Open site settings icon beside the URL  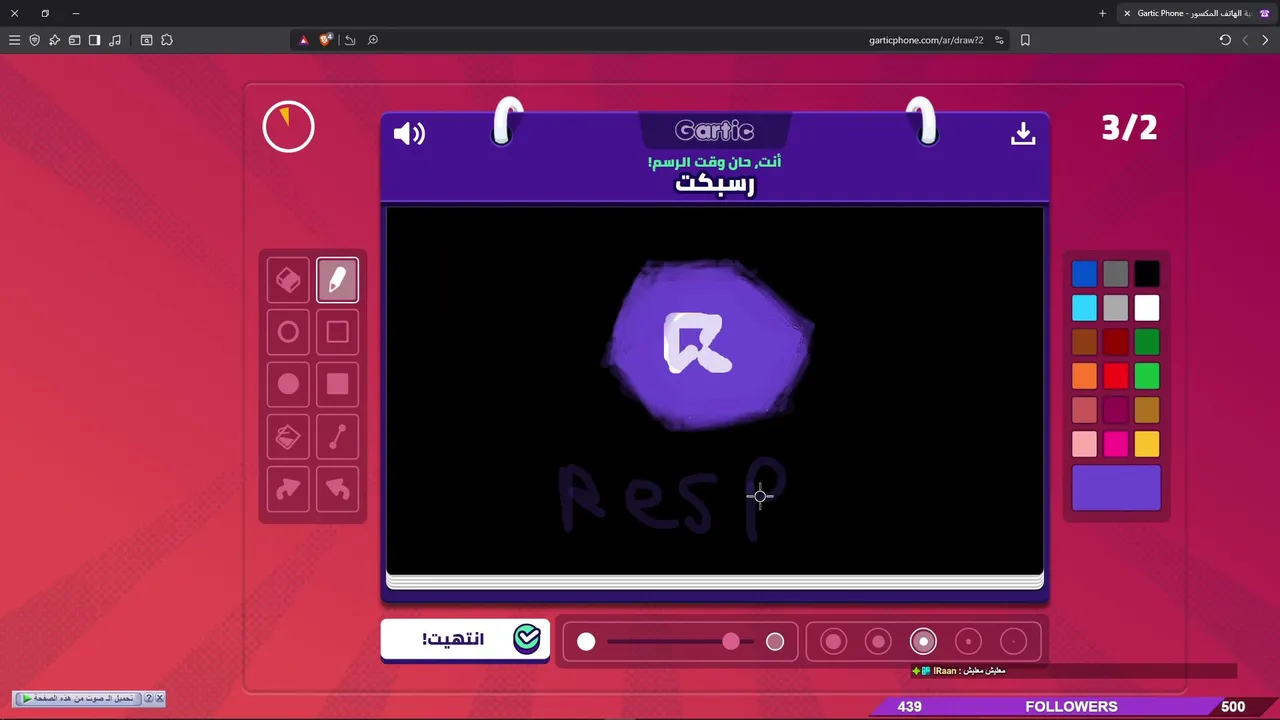[x=999, y=40]
